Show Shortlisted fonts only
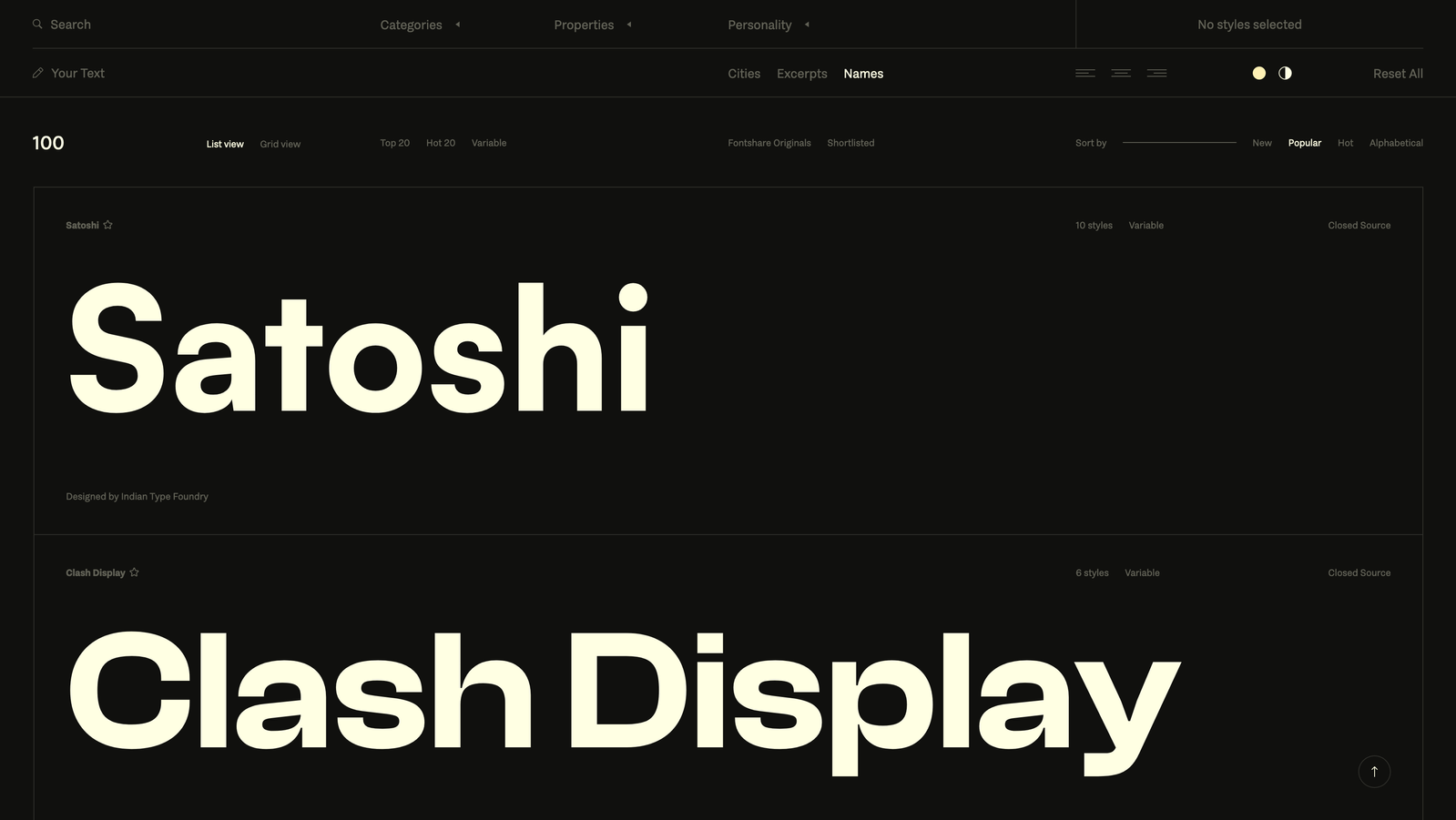The width and height of the screenshot is (1456, 820). point(850,143)
